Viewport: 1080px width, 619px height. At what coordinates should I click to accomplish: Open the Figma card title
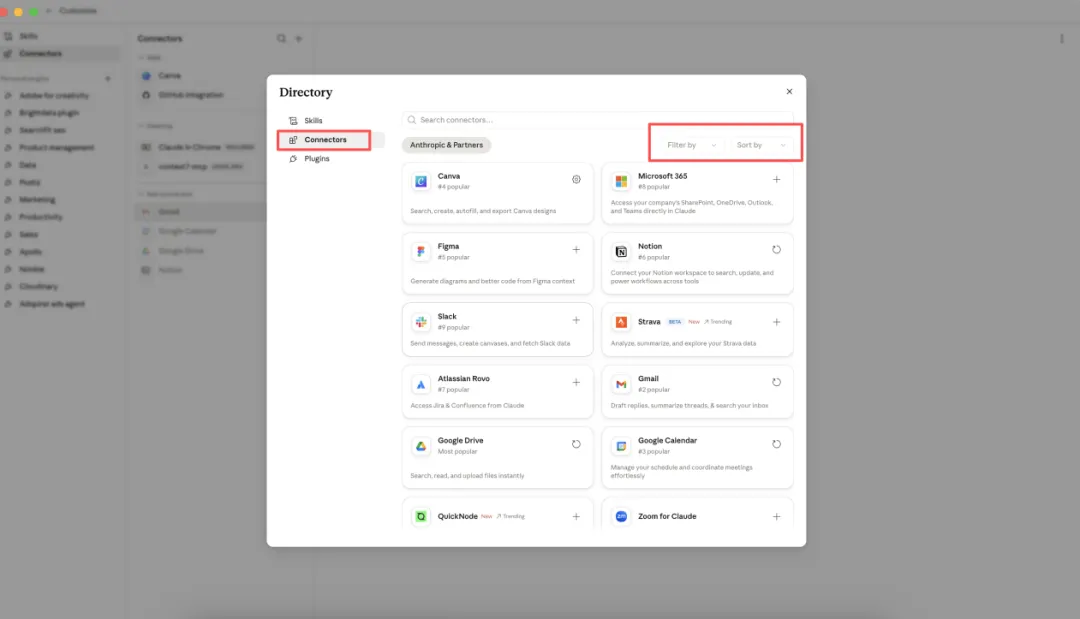448,246
